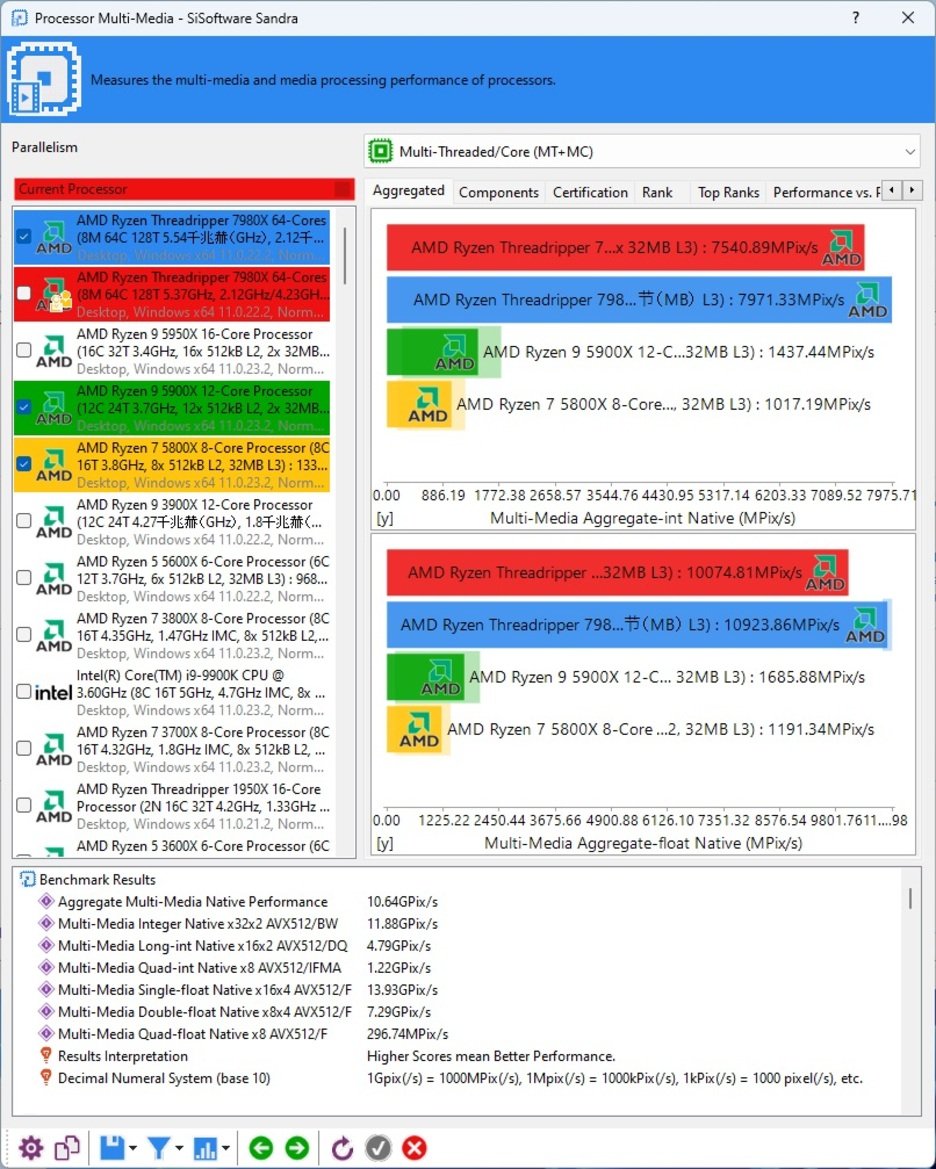This screenshot has height=1169, width=936.
Task: Click the blue floppy disk Save icon
Action: coord(112,1147)
